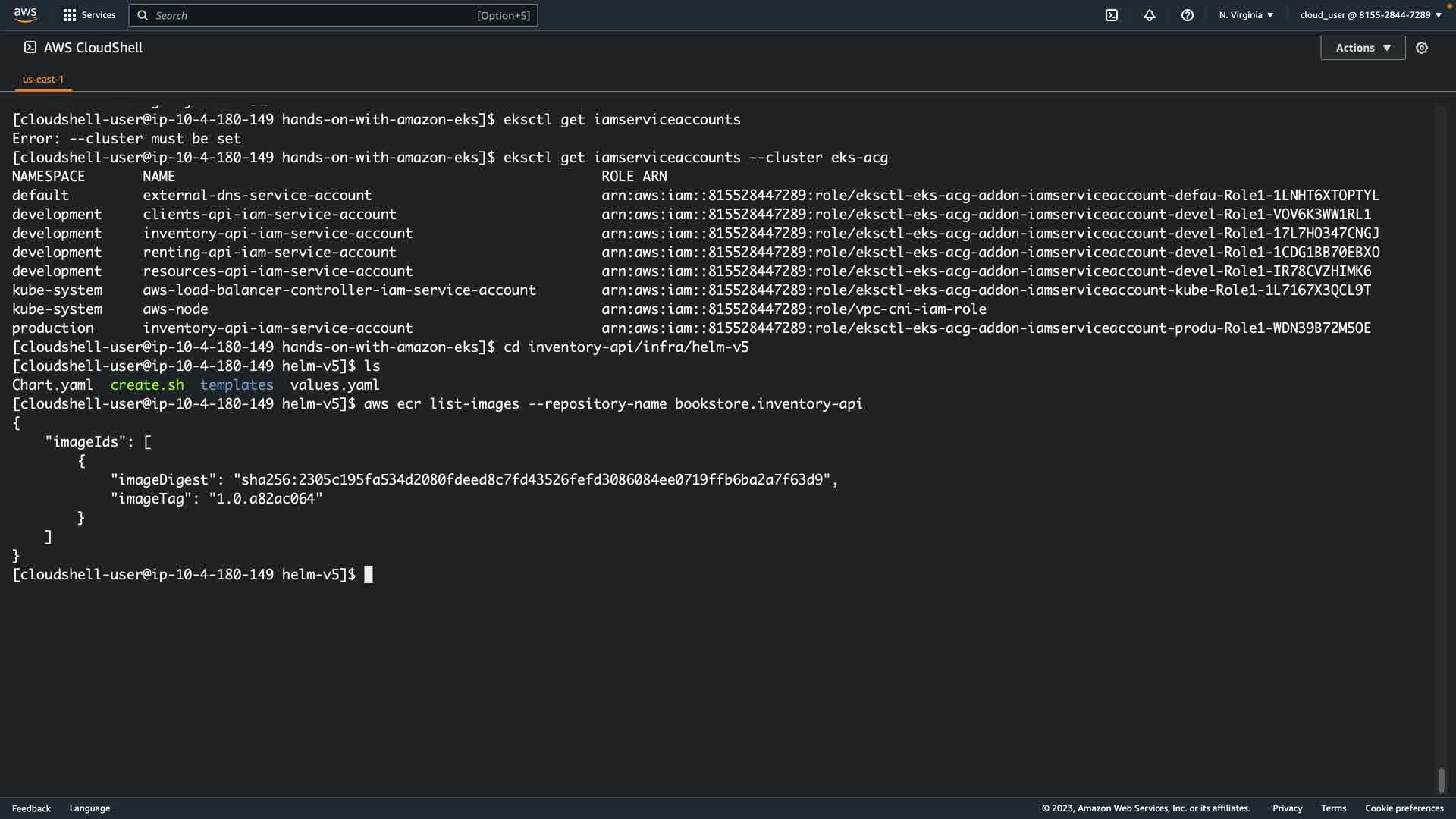The width and height of the screenshot is (1456, 819).
Task: Open the Terms link
Action: coord(1333,808)
